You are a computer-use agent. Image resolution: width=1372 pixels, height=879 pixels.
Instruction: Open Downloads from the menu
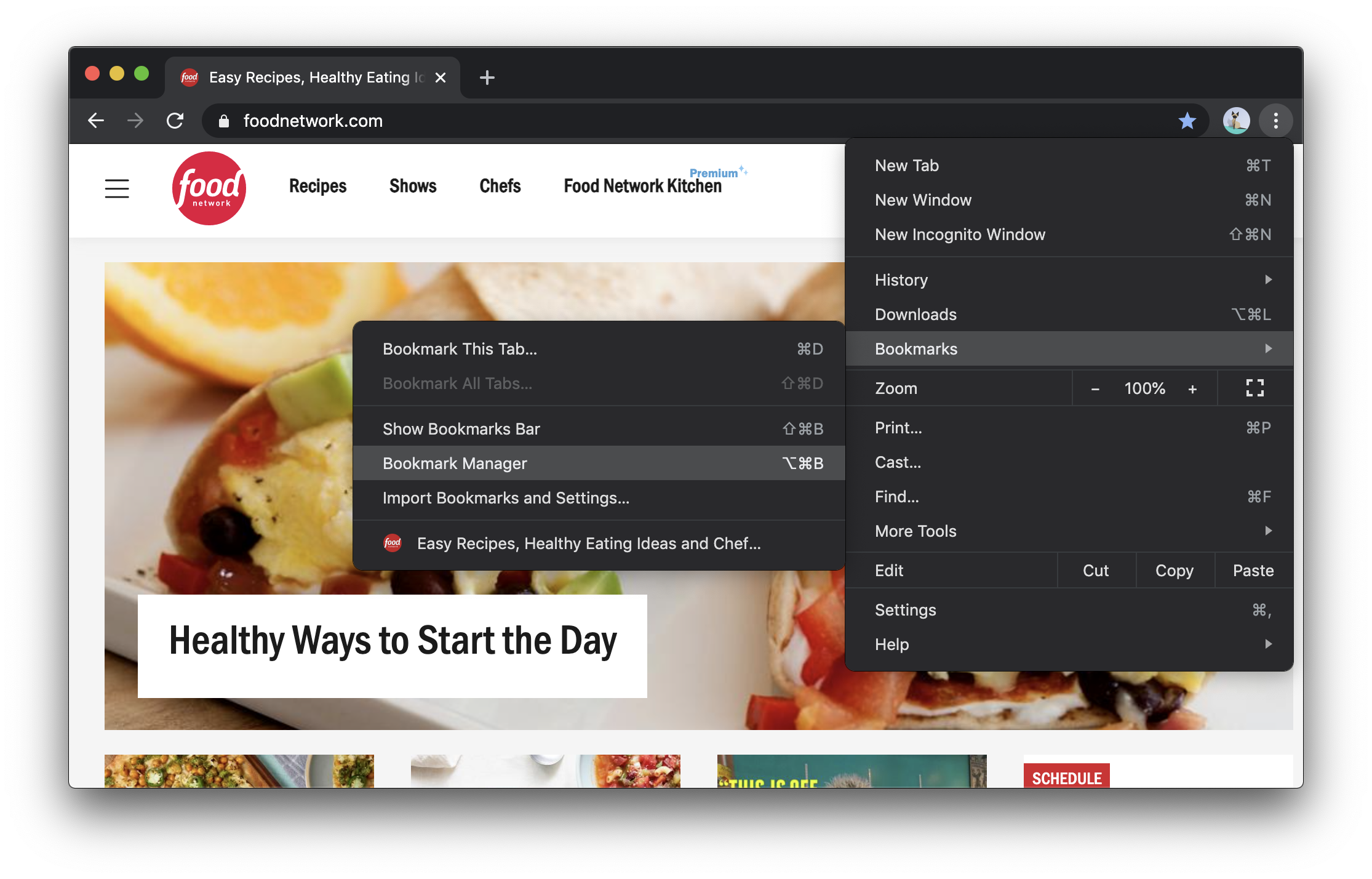tap(1069, 315)
